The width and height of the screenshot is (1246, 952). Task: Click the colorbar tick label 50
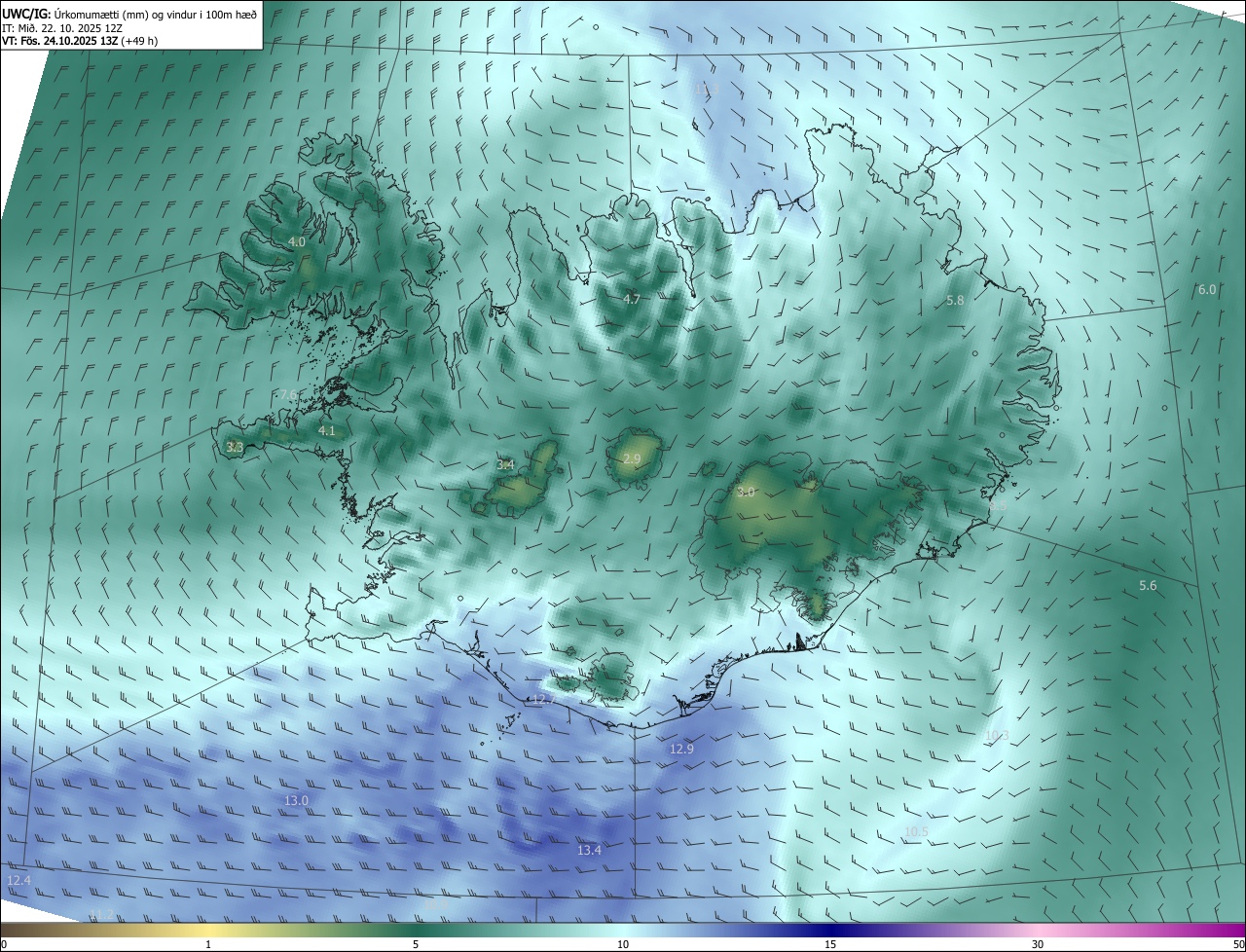[x=1238, y=944]
